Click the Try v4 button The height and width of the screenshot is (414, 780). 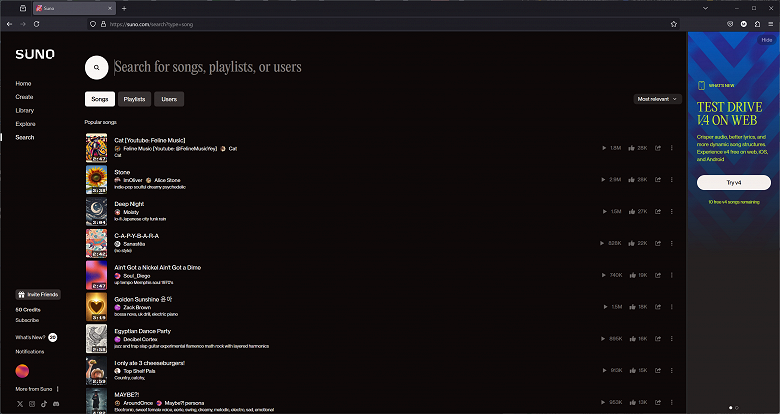733,183
